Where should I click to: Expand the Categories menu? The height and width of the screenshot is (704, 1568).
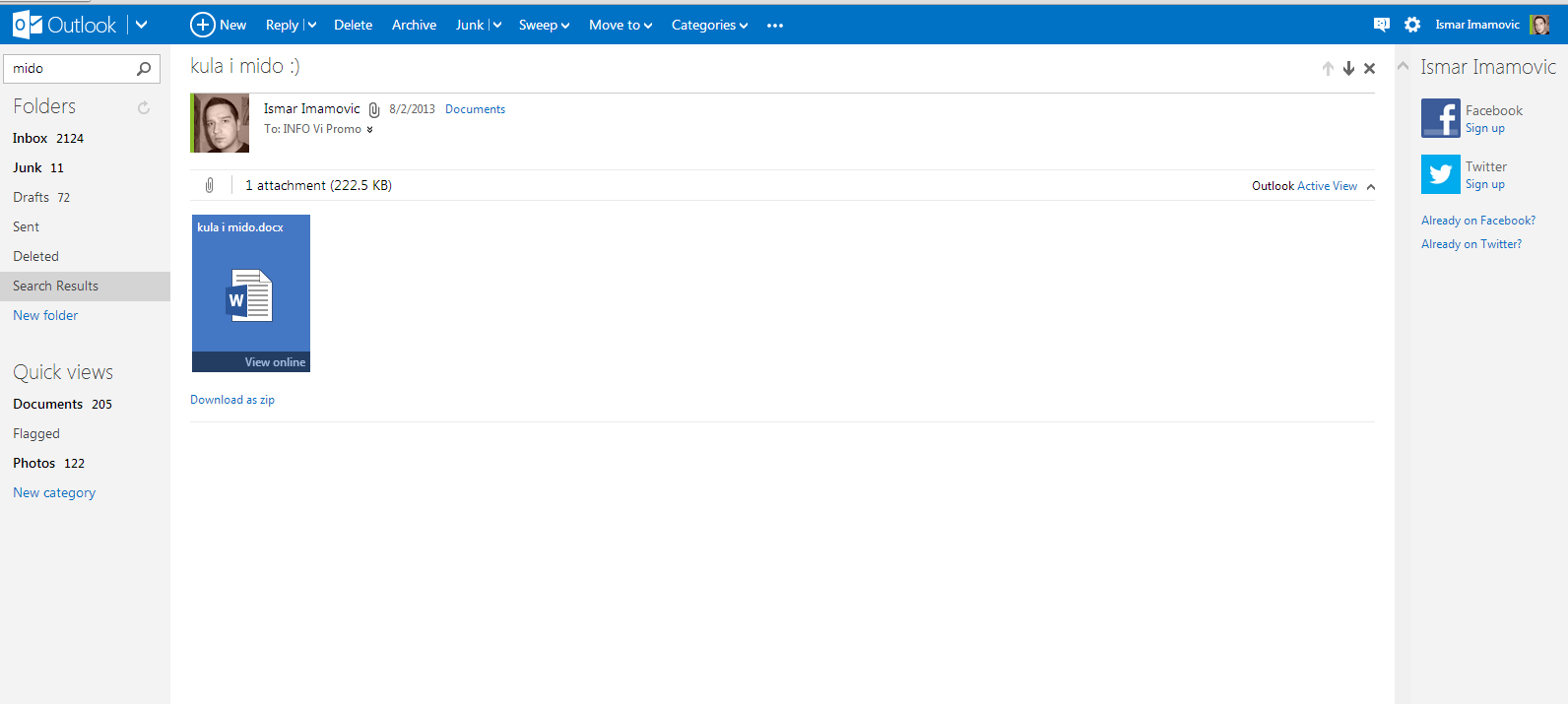pyautogui.click(x=709, y=26)
